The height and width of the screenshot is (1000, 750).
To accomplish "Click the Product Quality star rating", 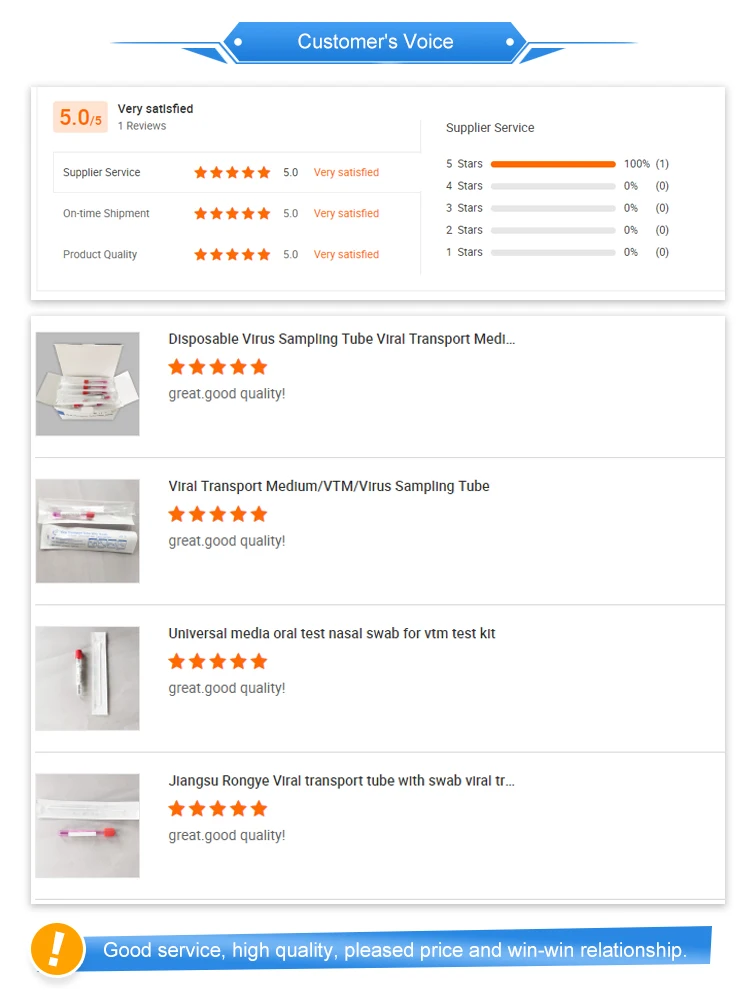I will pos(232,255).
